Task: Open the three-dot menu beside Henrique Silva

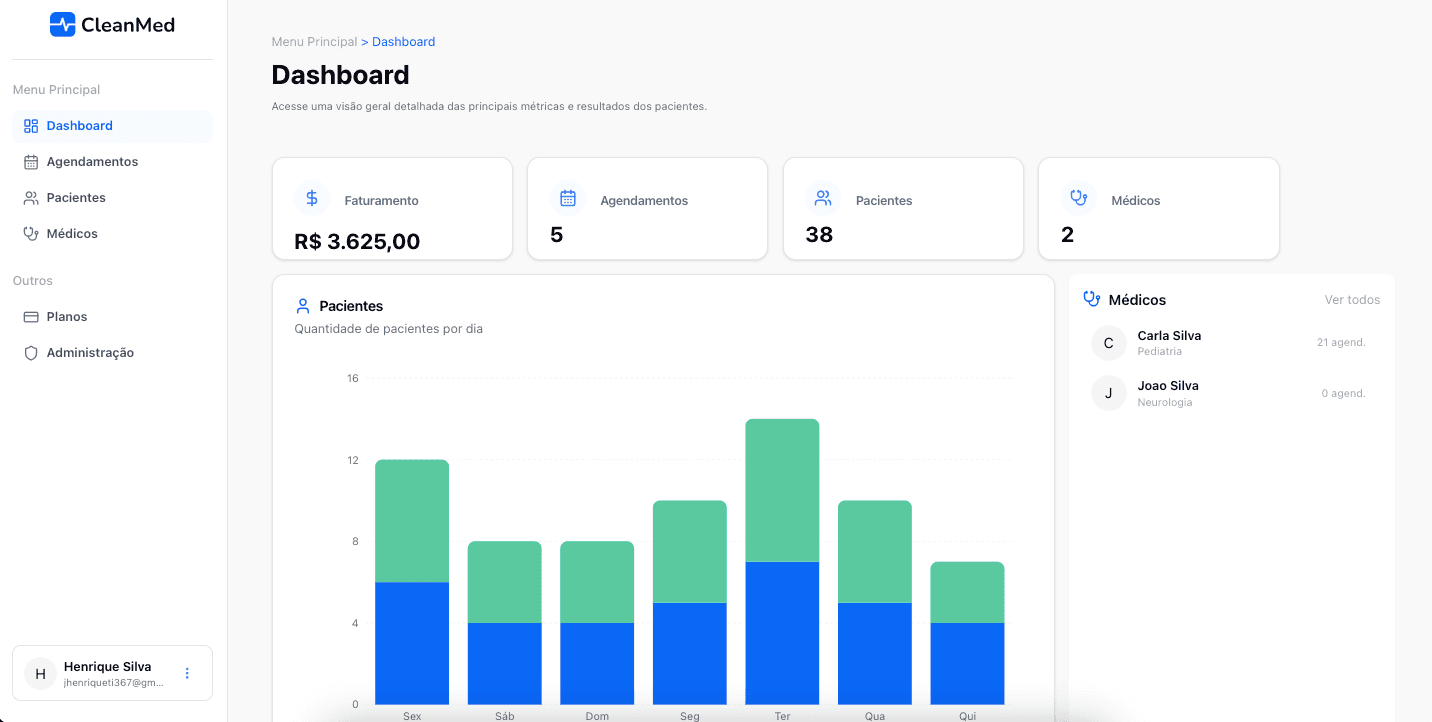Action: (187, 673)
